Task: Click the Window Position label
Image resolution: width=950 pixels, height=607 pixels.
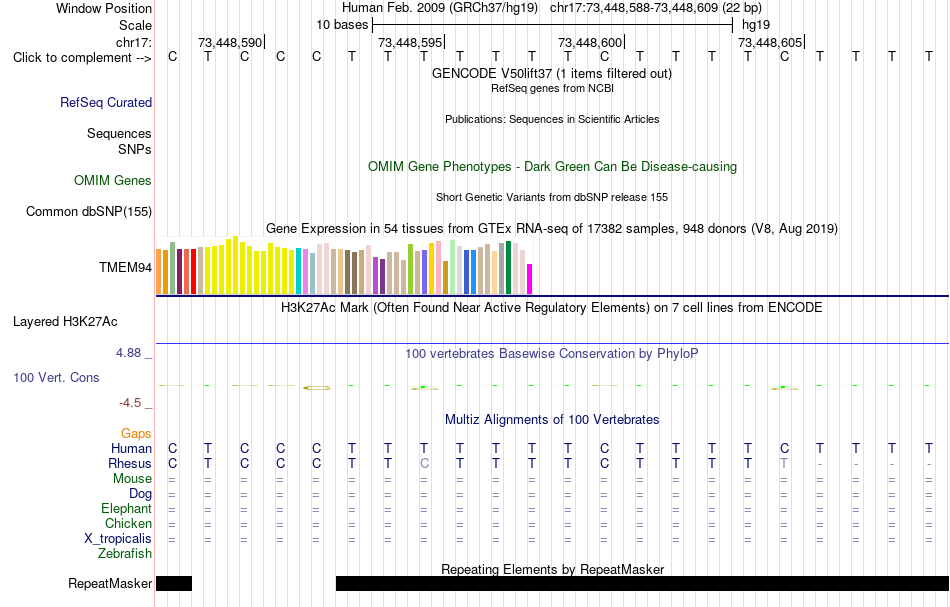Action: pos(104,8)
